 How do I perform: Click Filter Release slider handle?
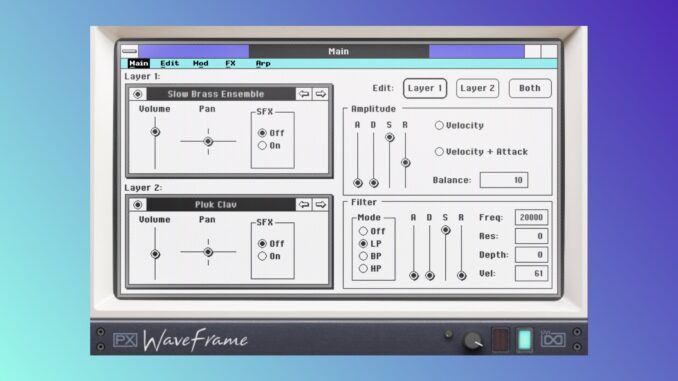pyautogui.click(x=461, y=275)
